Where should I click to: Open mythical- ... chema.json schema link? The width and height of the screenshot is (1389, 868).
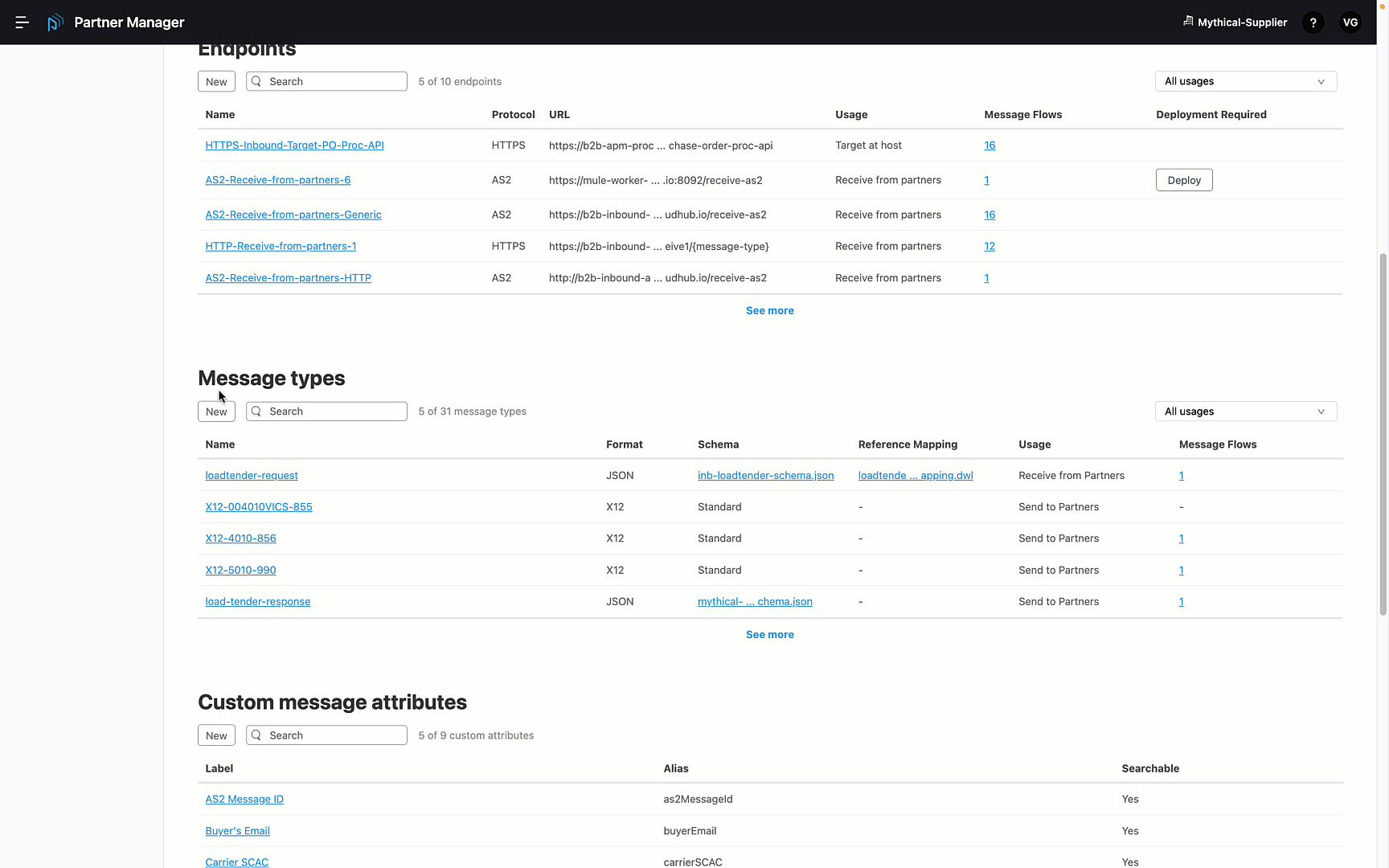pos(755,602)
